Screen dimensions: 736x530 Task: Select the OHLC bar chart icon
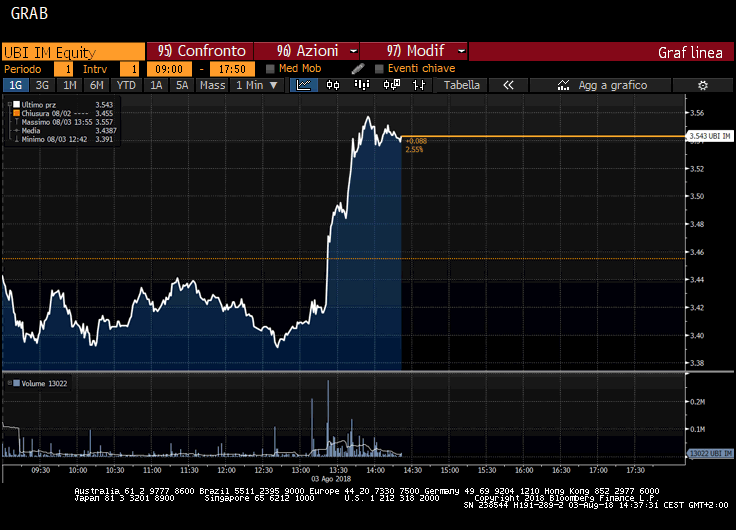[x=419, y=85]
